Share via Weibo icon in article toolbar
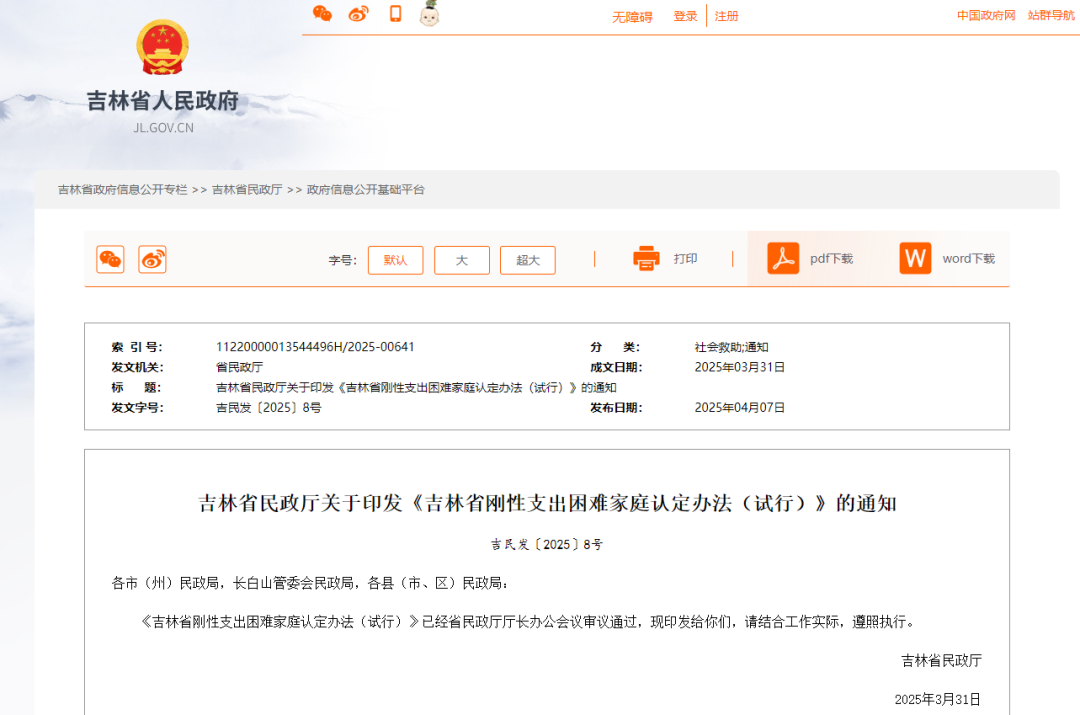 [x=152, y=259]
